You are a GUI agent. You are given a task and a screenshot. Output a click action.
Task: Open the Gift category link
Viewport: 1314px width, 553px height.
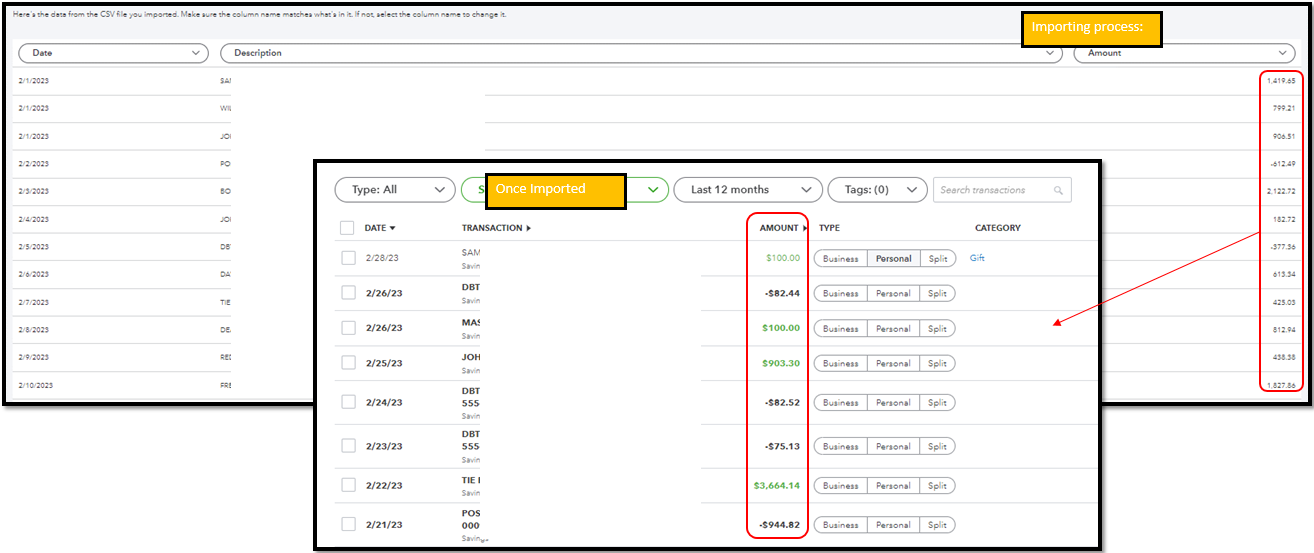(x=977, y=258)
